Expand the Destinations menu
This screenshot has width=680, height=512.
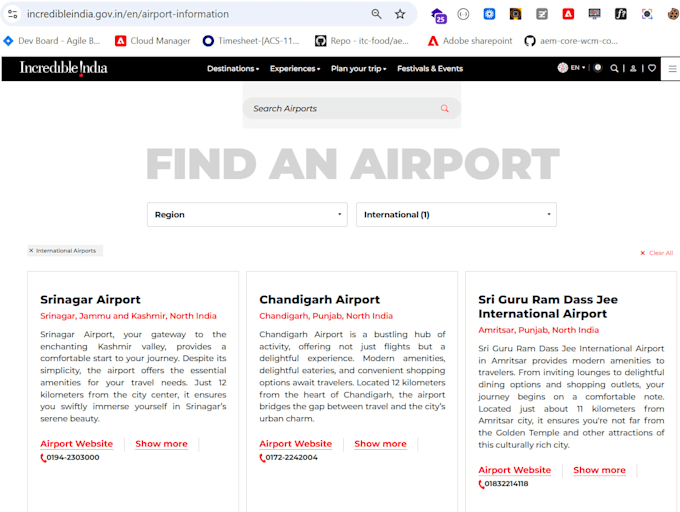233,68
